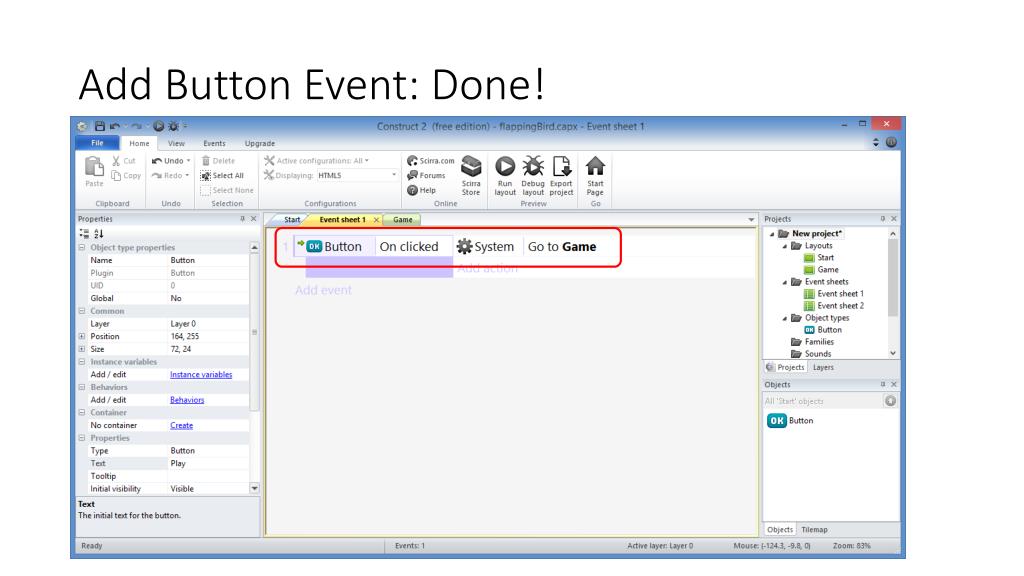Click Add event in event sheet
The height and width of the screenshot is (576, 1024).
click(x=323, y=290)
